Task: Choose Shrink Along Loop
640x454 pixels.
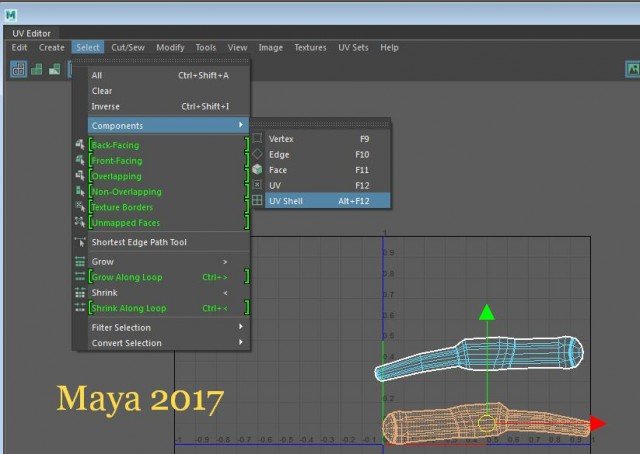Action: [x=168, y=308]
